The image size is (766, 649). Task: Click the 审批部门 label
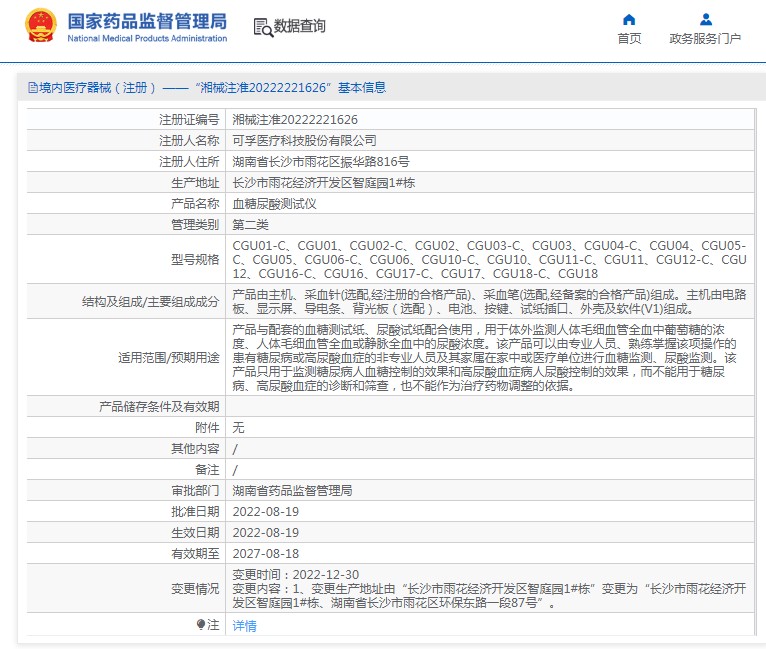(x=195, y=490)
